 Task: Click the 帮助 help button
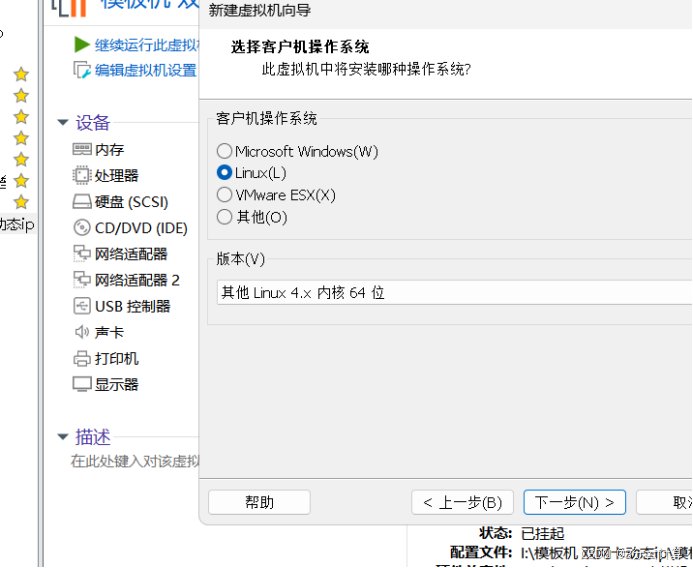[259, 502]
